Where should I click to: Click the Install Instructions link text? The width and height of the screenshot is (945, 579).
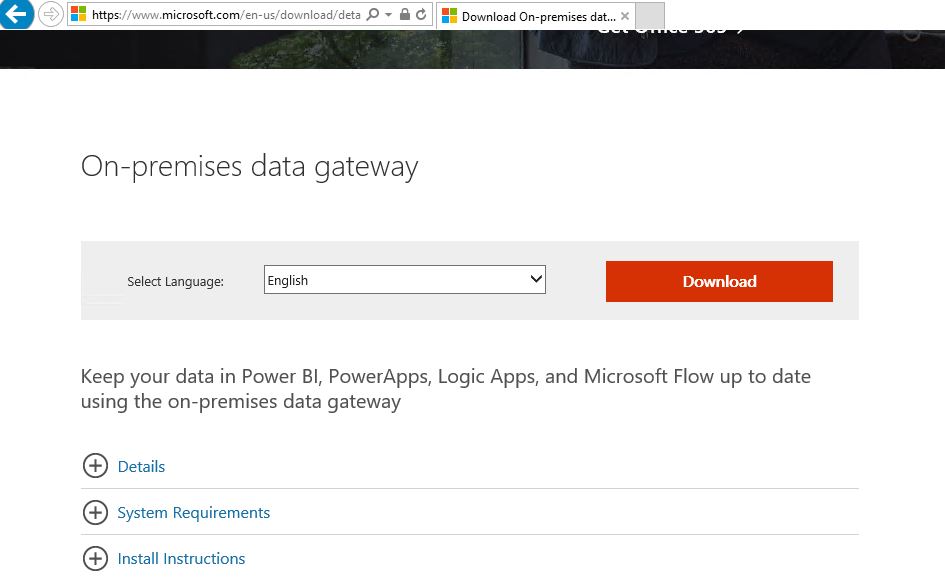tap(181, 558)
